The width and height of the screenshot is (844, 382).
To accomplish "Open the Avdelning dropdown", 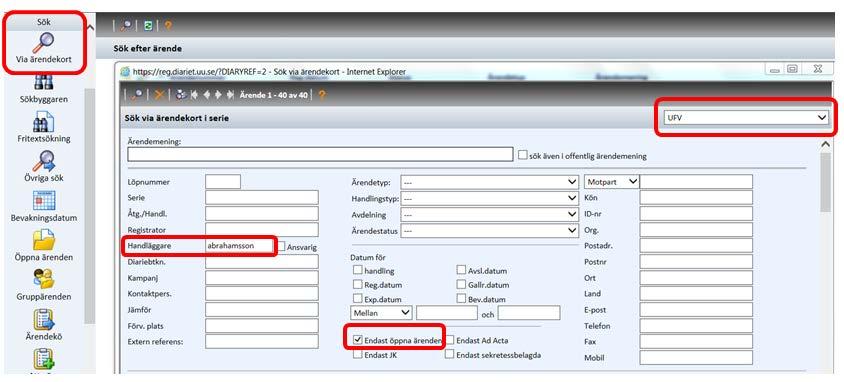I will [490, 214].
